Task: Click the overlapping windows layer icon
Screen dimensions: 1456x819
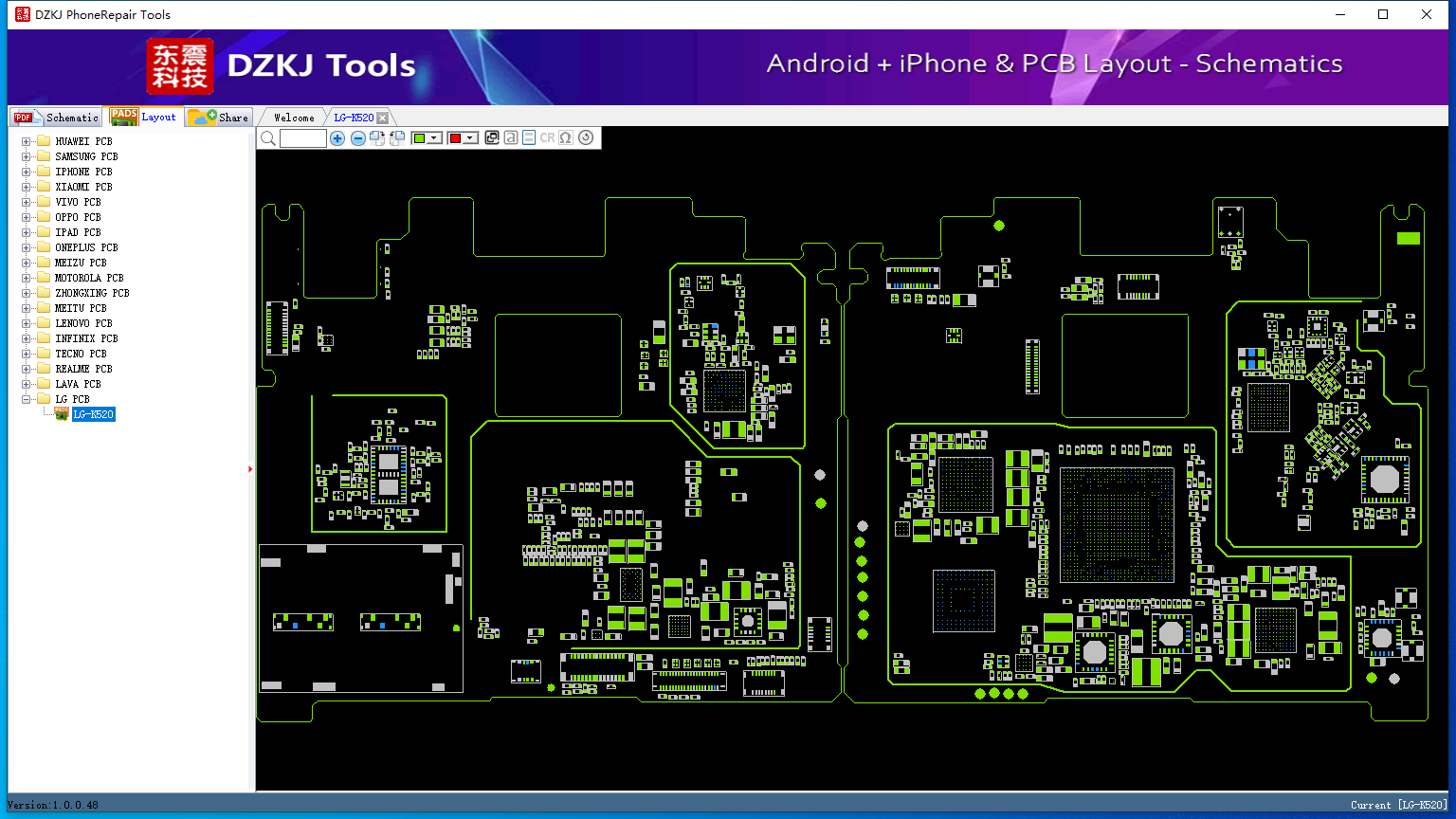Action: click(492, 137)
